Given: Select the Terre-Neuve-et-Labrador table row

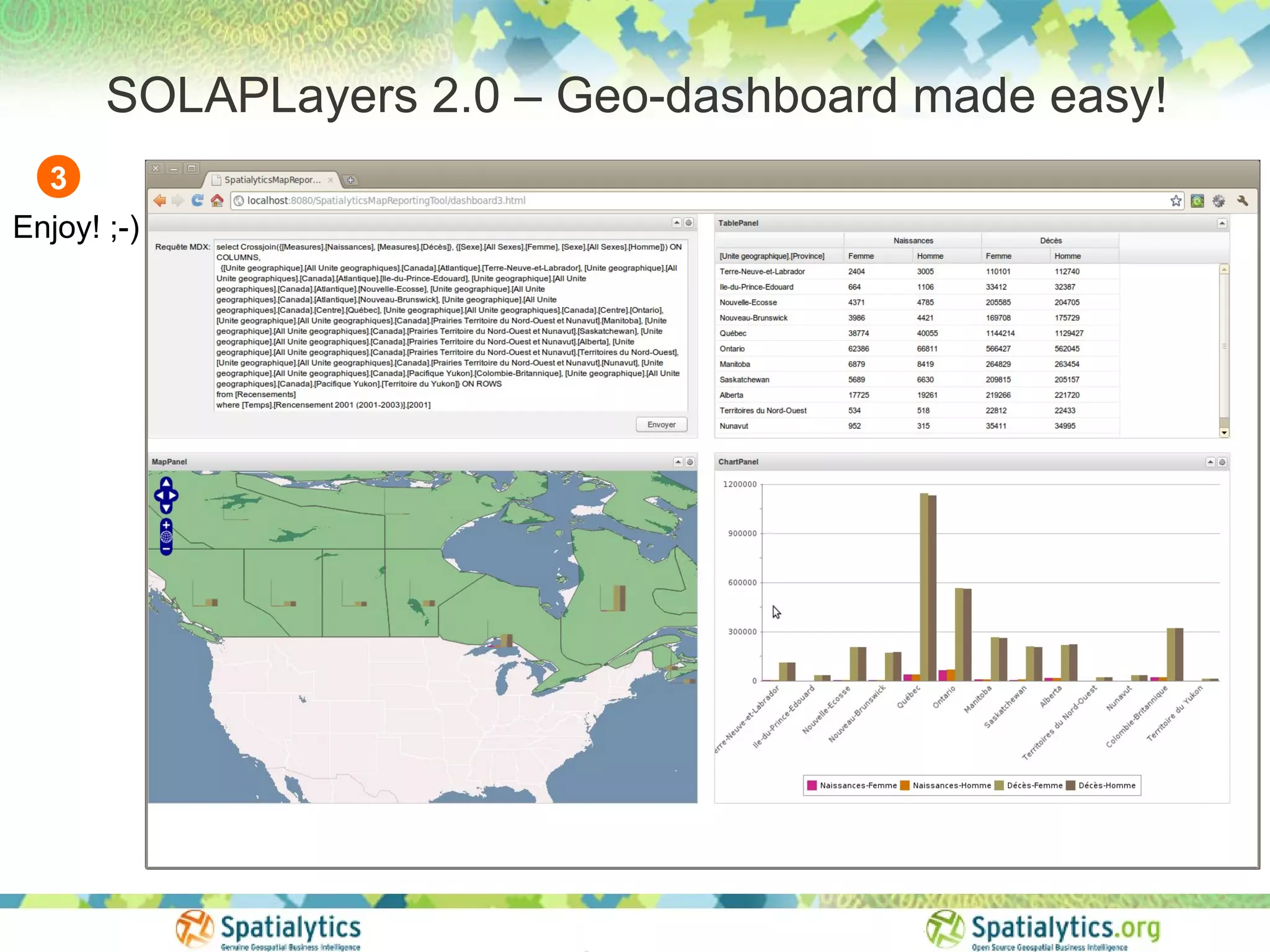Looking at the screenshot, I should click(x=918, y=271).
